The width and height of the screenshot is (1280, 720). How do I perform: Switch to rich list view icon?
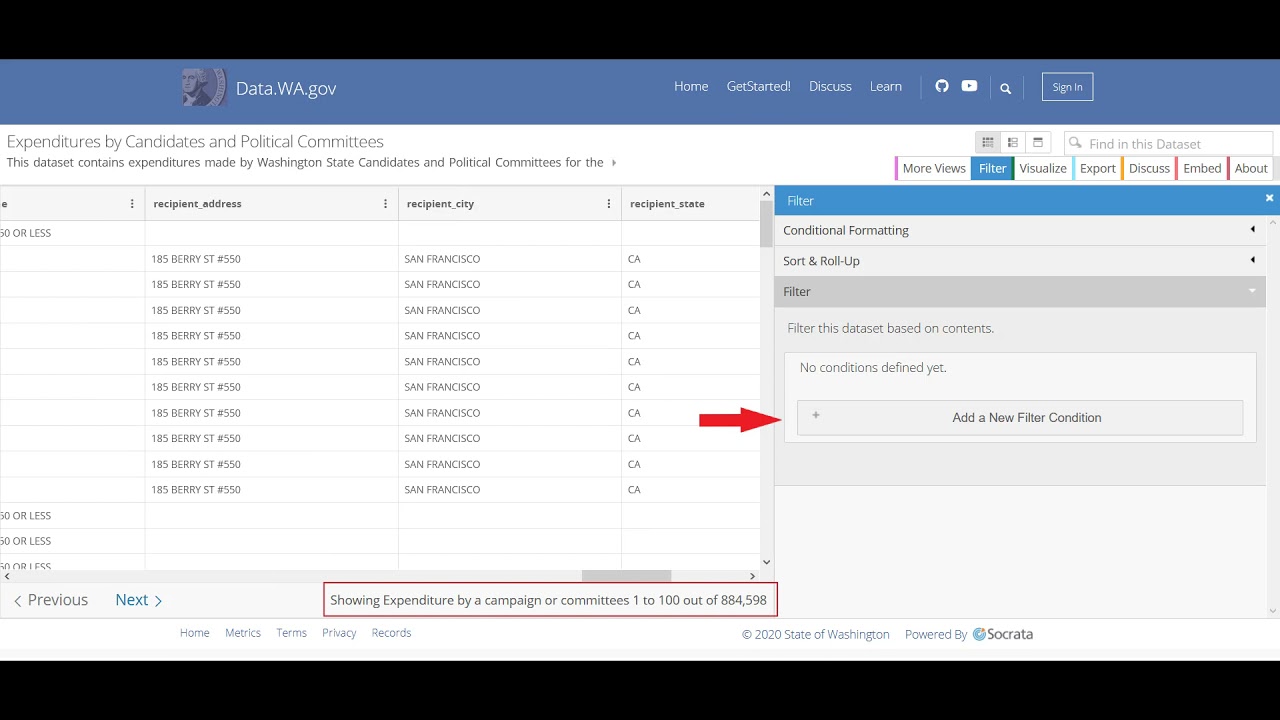coord(1013,143)
